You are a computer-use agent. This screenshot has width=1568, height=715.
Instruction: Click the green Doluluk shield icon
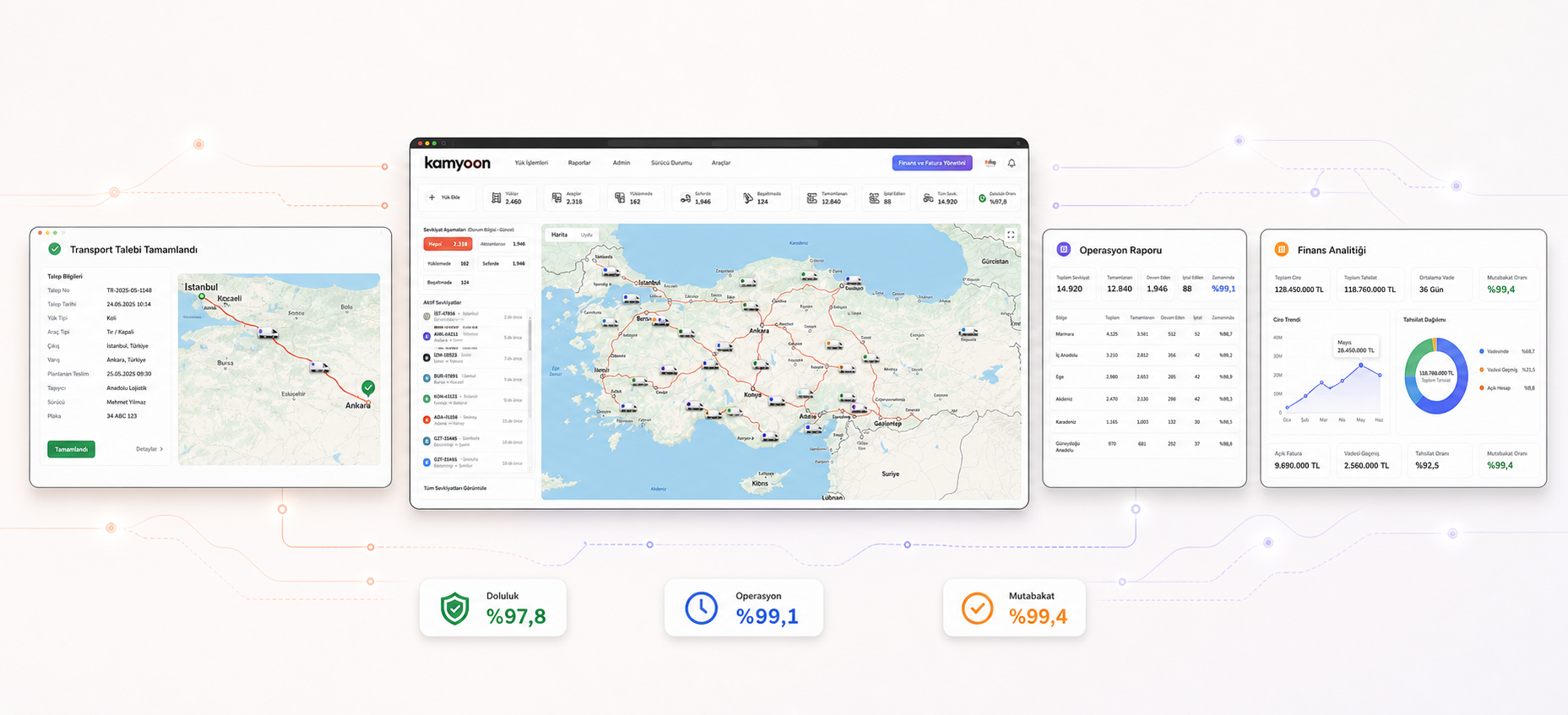click(455, 609)
